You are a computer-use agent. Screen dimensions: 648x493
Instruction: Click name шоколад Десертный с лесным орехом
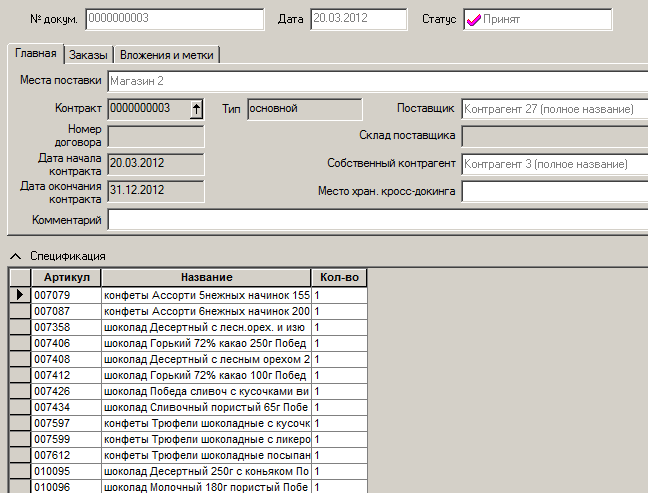206,359
